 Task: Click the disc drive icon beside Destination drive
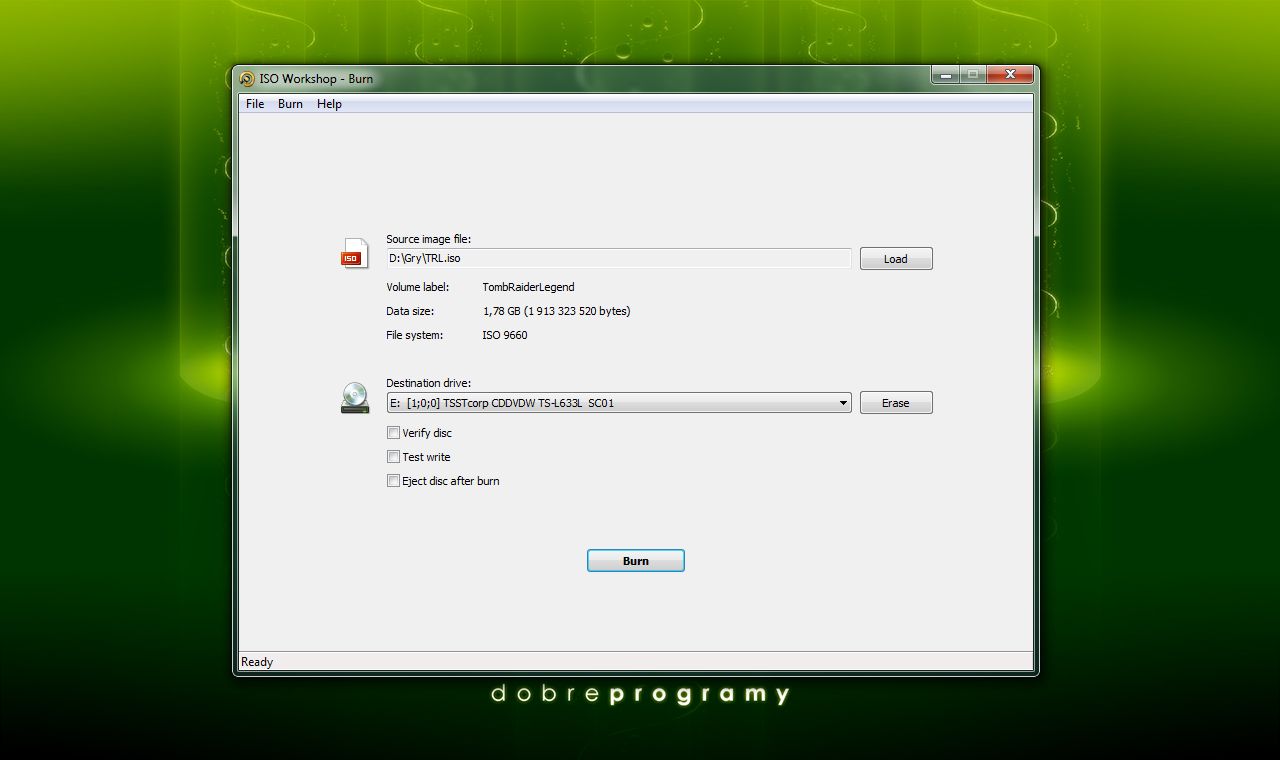click(x=354, y=398)
